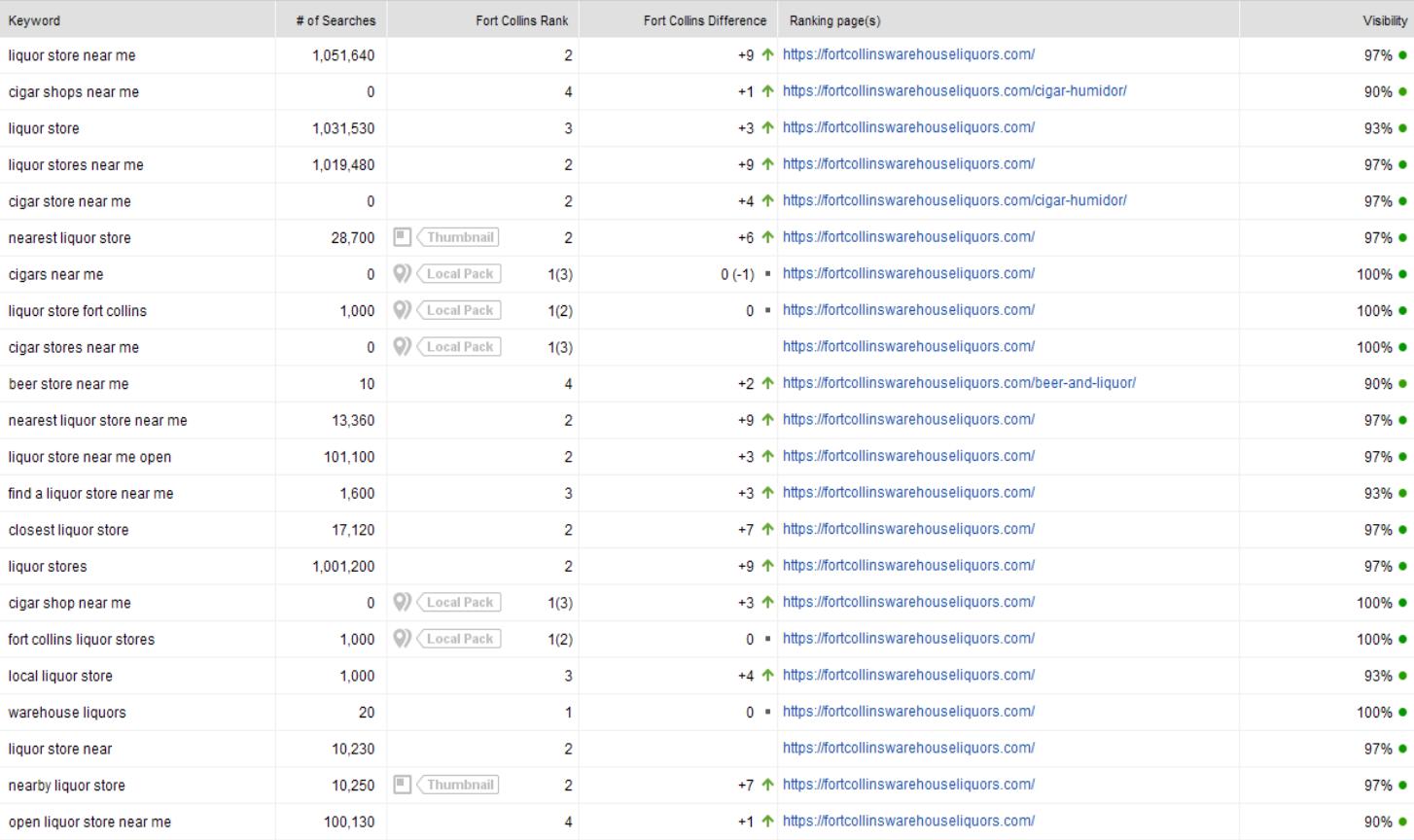
Task: Select keyword 'liquor store near me'
Action: coord(72,55)
